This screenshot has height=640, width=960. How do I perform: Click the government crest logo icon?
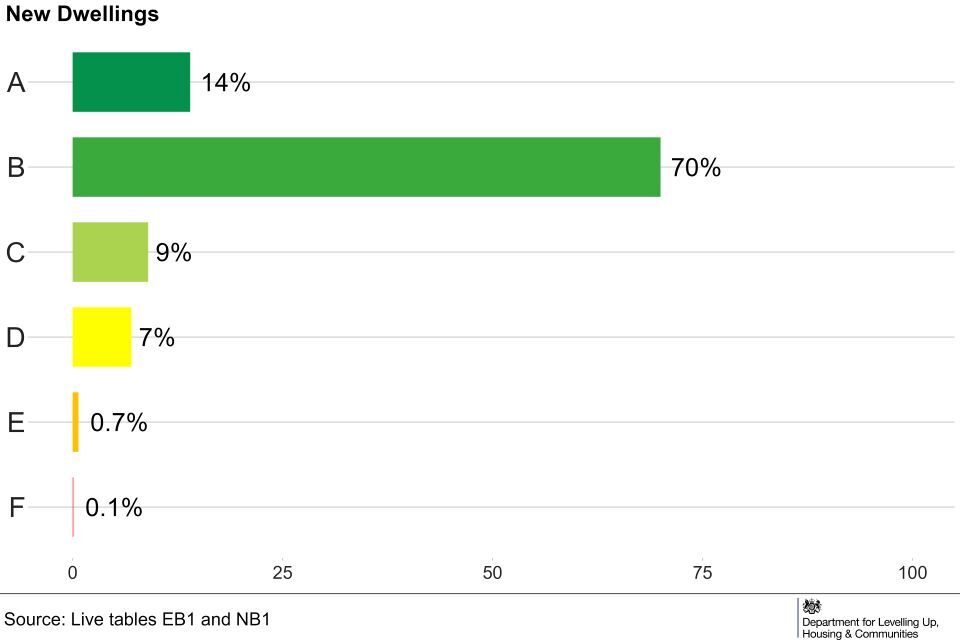(812, 606)
